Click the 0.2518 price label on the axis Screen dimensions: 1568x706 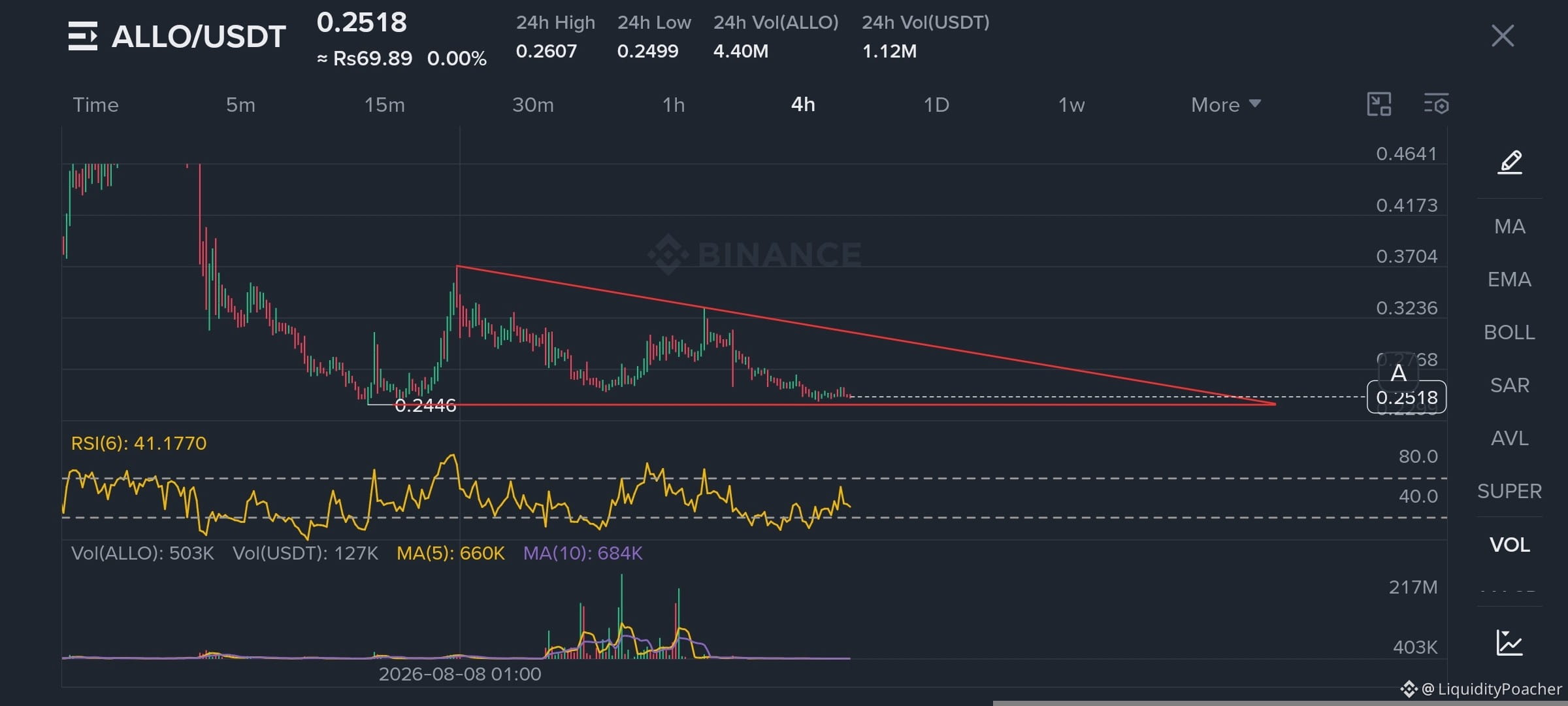pyautogui.click(x=1407, y=397)
